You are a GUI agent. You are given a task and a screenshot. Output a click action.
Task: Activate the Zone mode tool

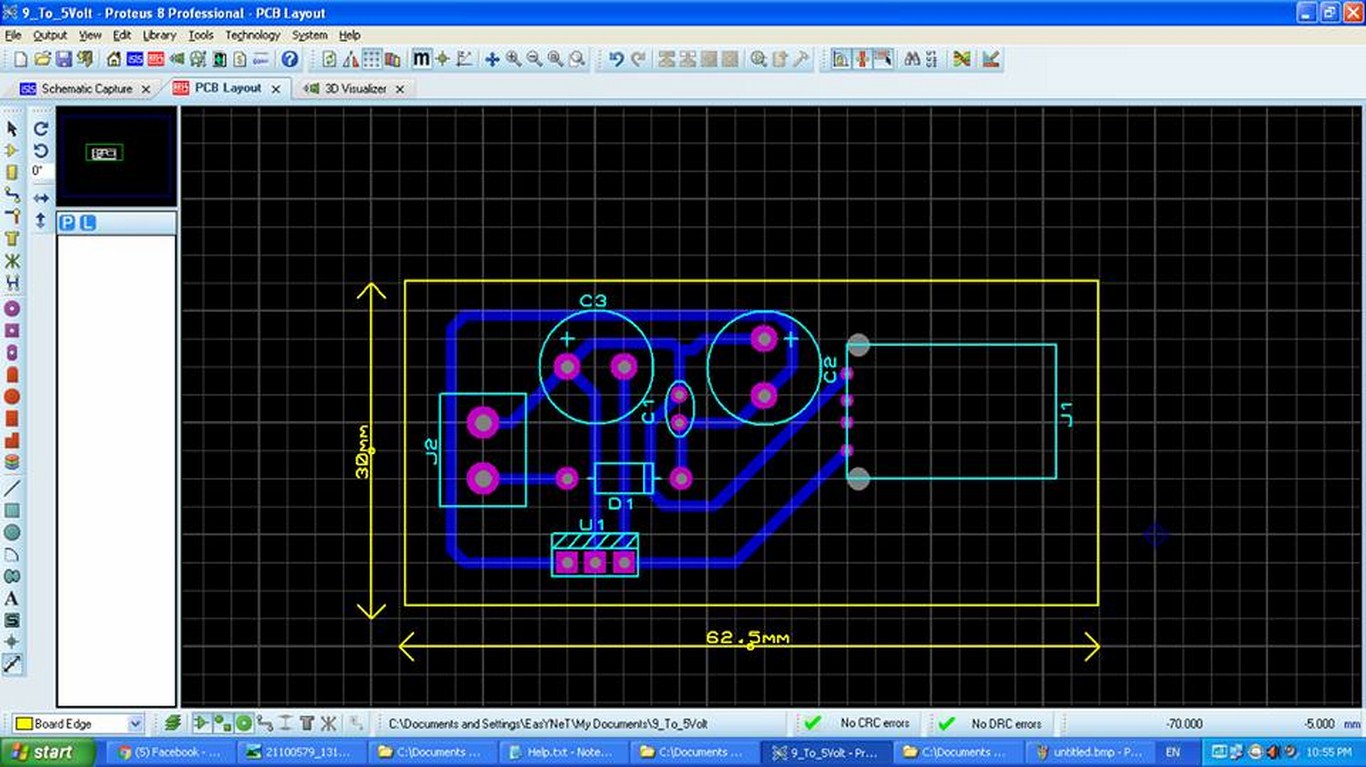coord(12,238)
